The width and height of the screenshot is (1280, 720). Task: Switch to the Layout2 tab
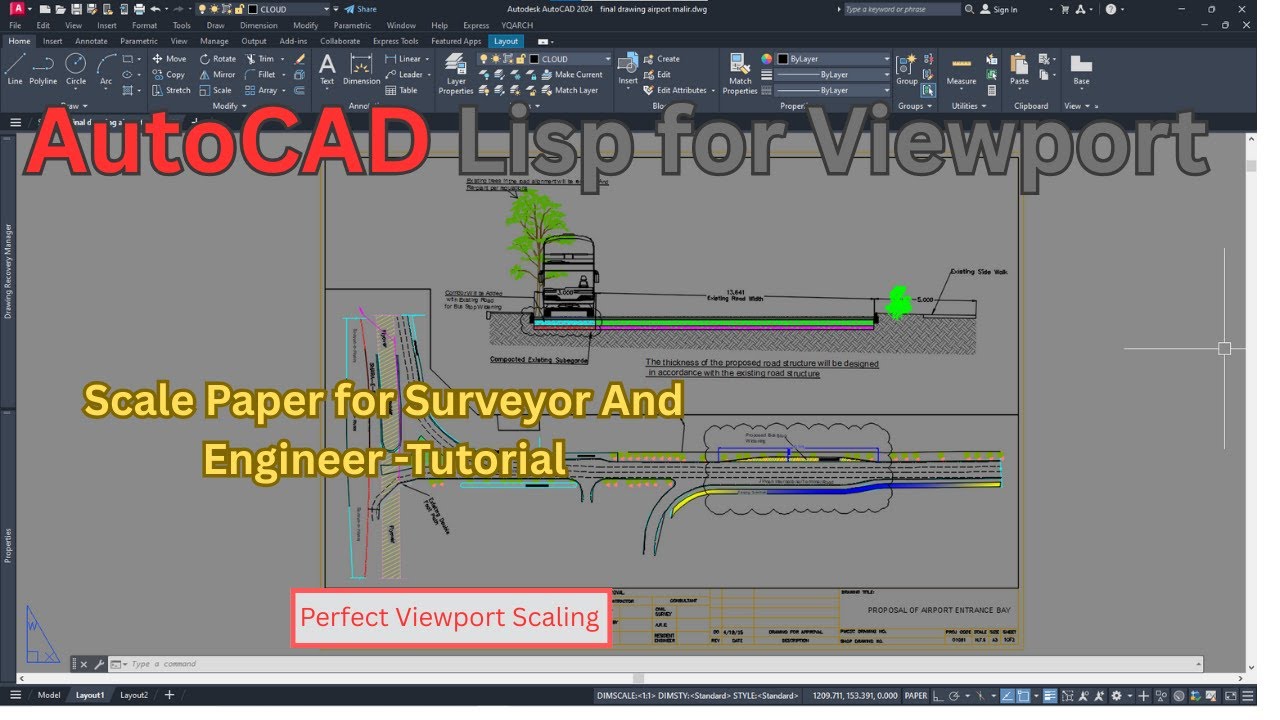[134, 695]
